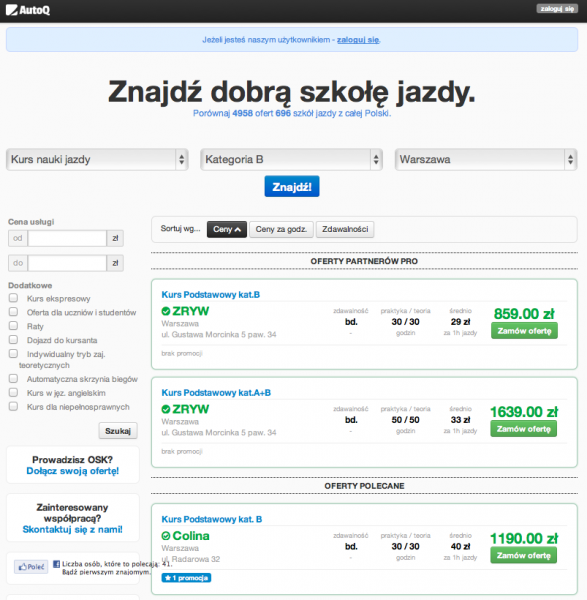Click the AutoQ logo in header
Viewport: 587px width, 600px height.
(28, 10)
